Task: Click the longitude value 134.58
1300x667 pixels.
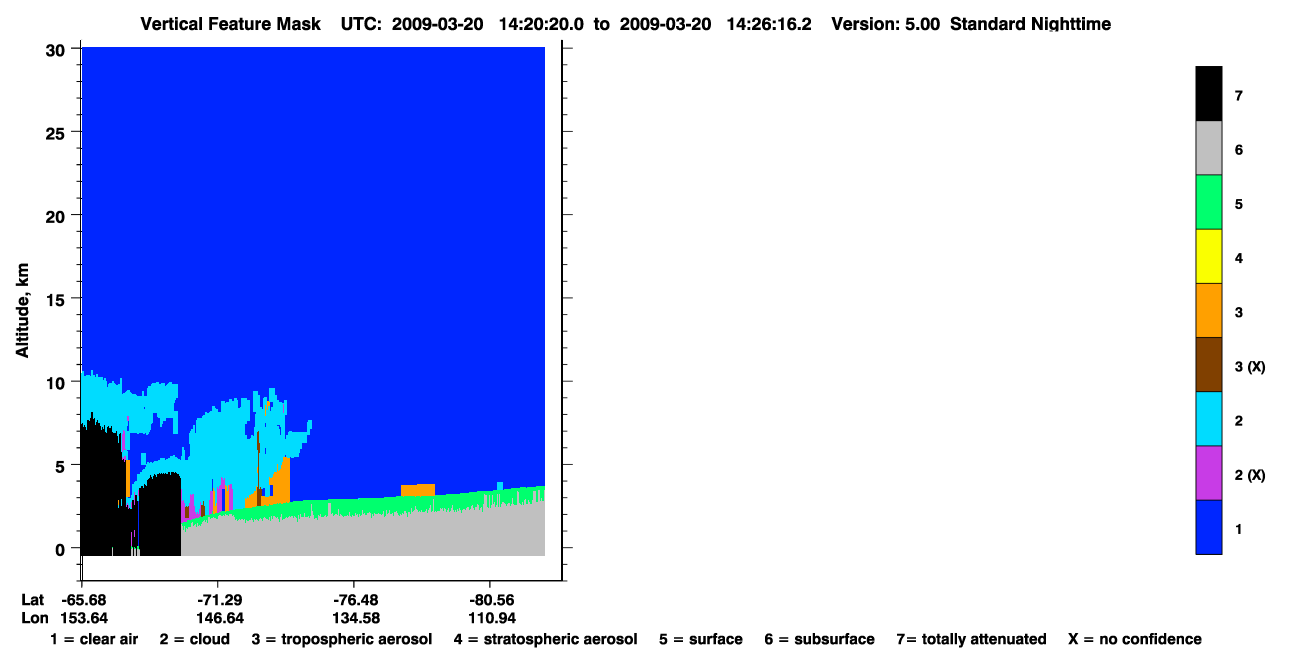Action: 355,617
